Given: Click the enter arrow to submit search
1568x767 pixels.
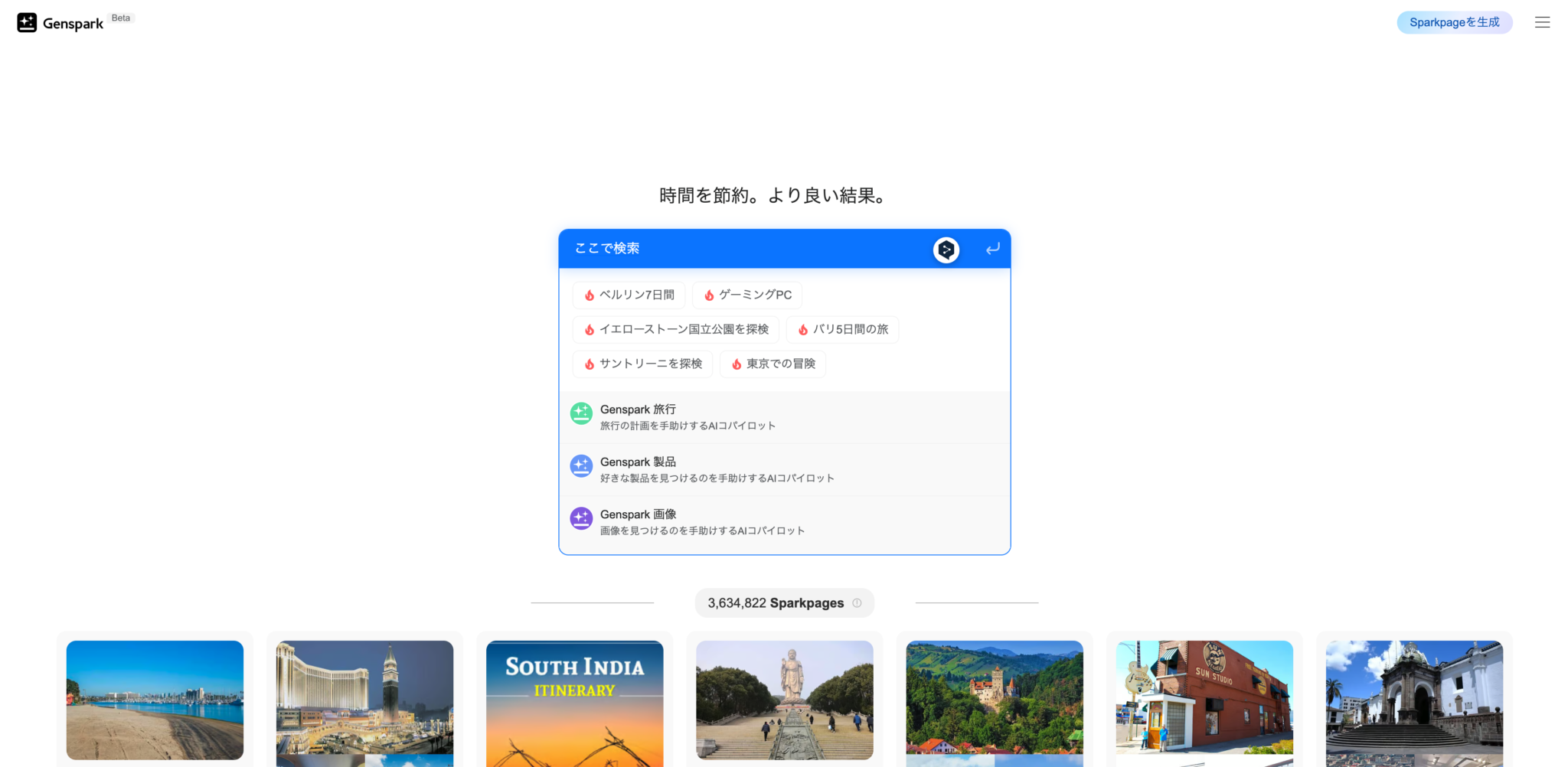Looking at the screenshot, I should click(x=992, y=249).
